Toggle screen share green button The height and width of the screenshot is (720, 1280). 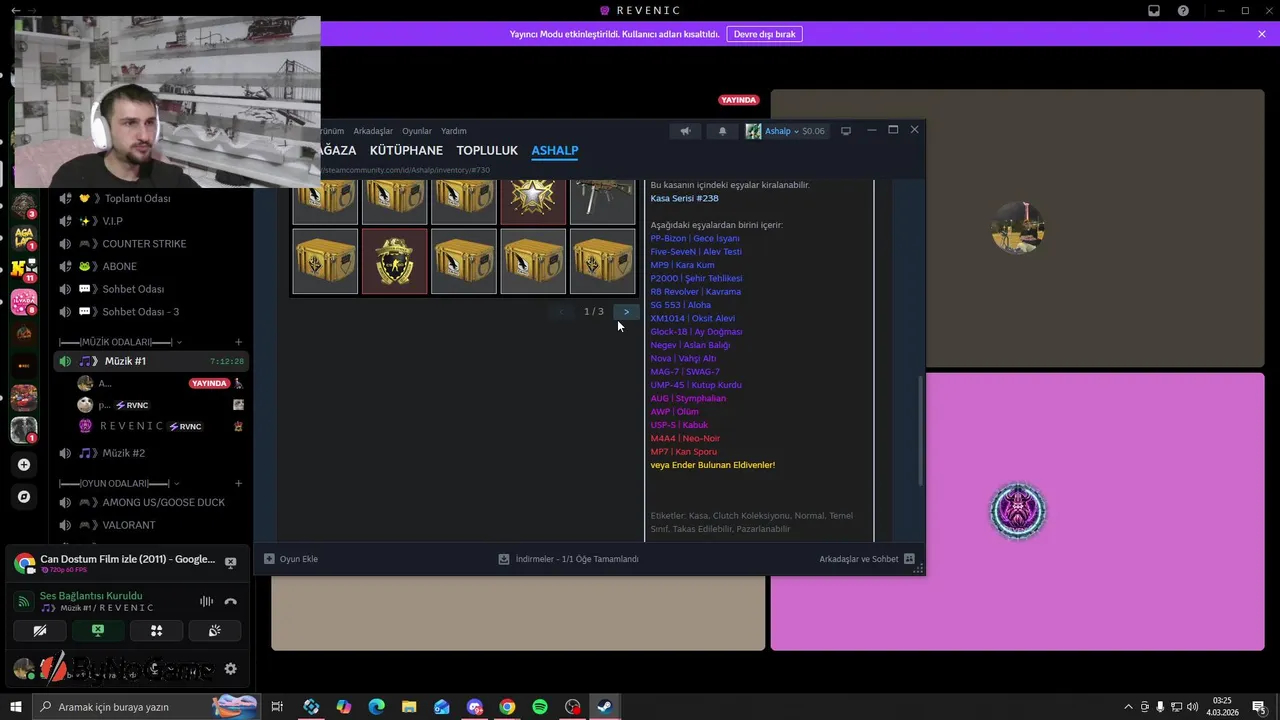(x=98, y=631)
